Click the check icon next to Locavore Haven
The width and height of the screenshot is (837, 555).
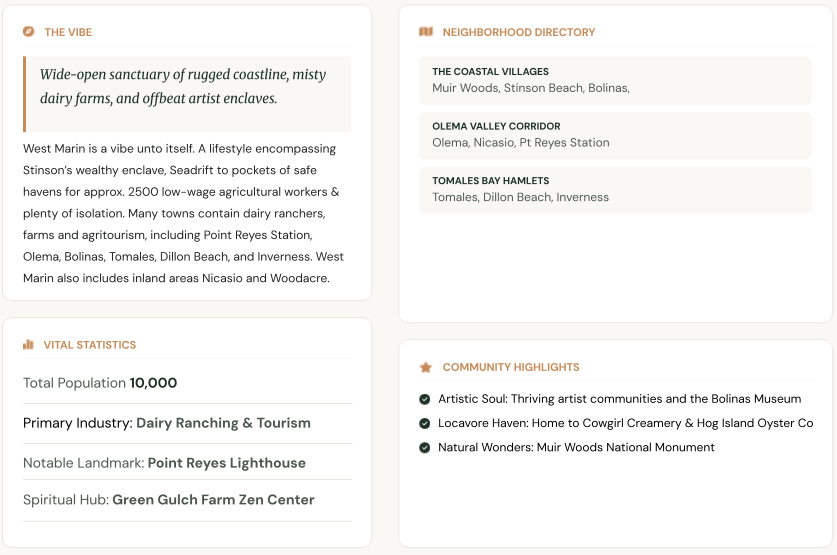(x=425, y=423)
